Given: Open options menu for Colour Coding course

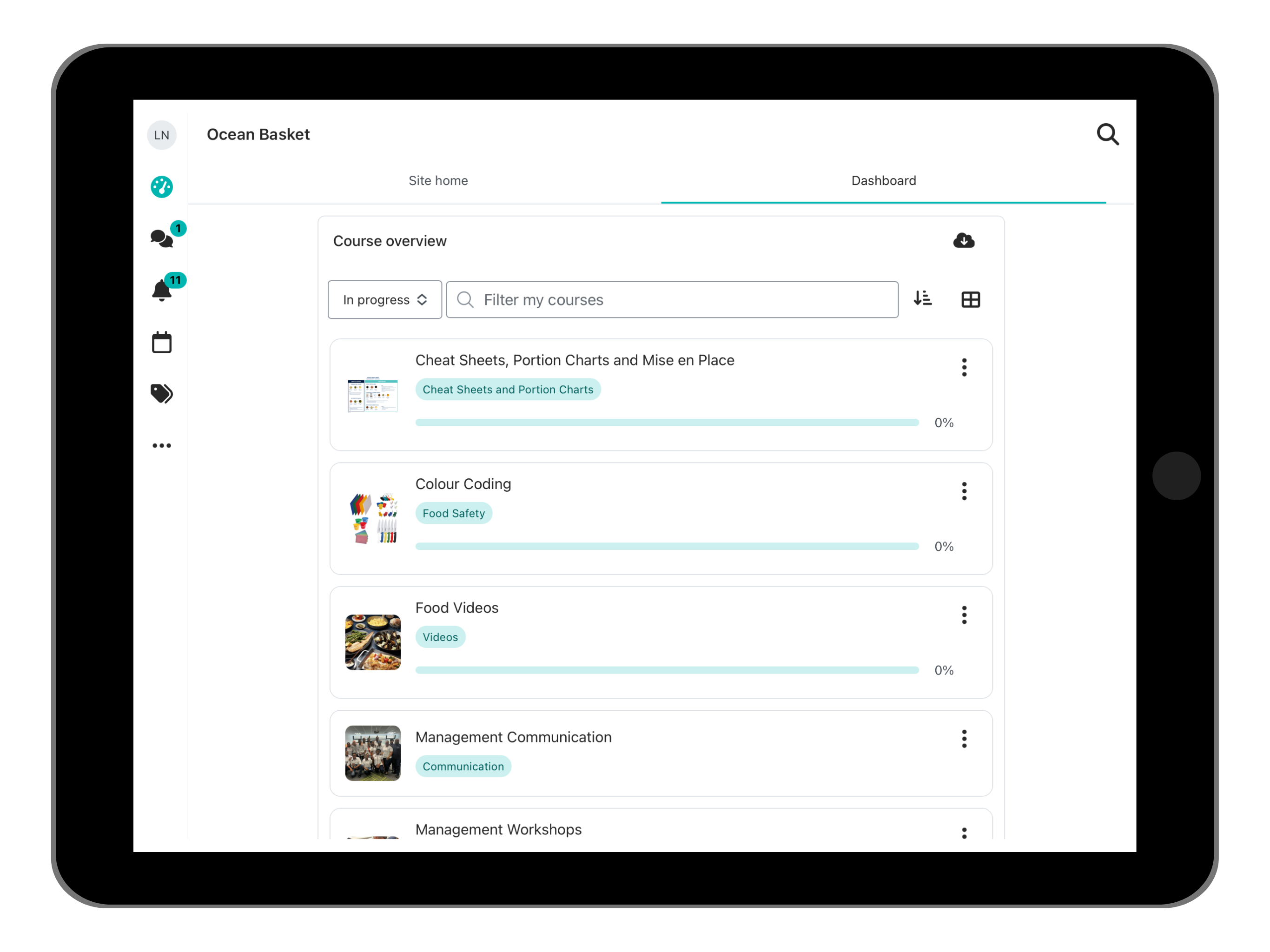Looking at the screenshot, I should tap(964, 491).
